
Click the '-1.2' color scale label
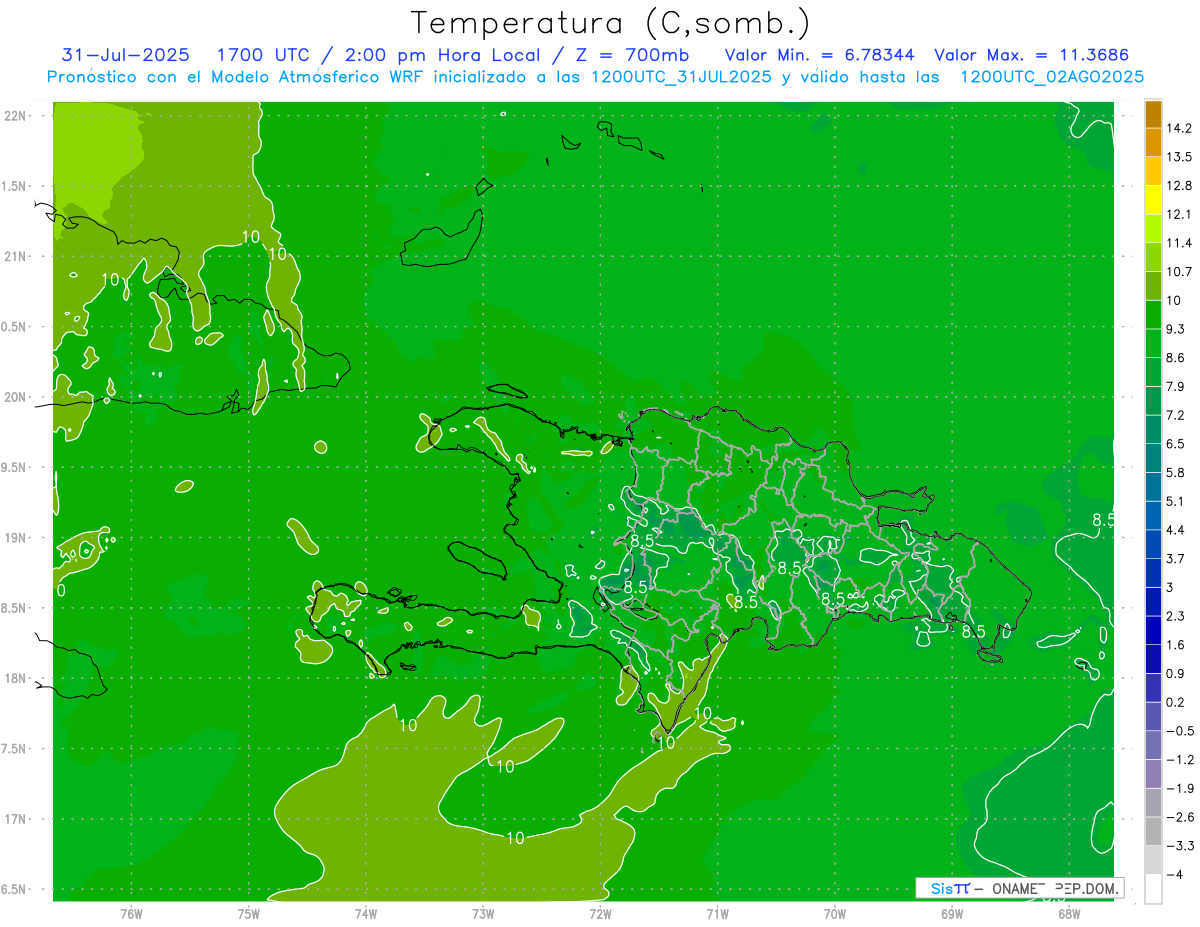pyautogui.click(x=1179, y=760)
